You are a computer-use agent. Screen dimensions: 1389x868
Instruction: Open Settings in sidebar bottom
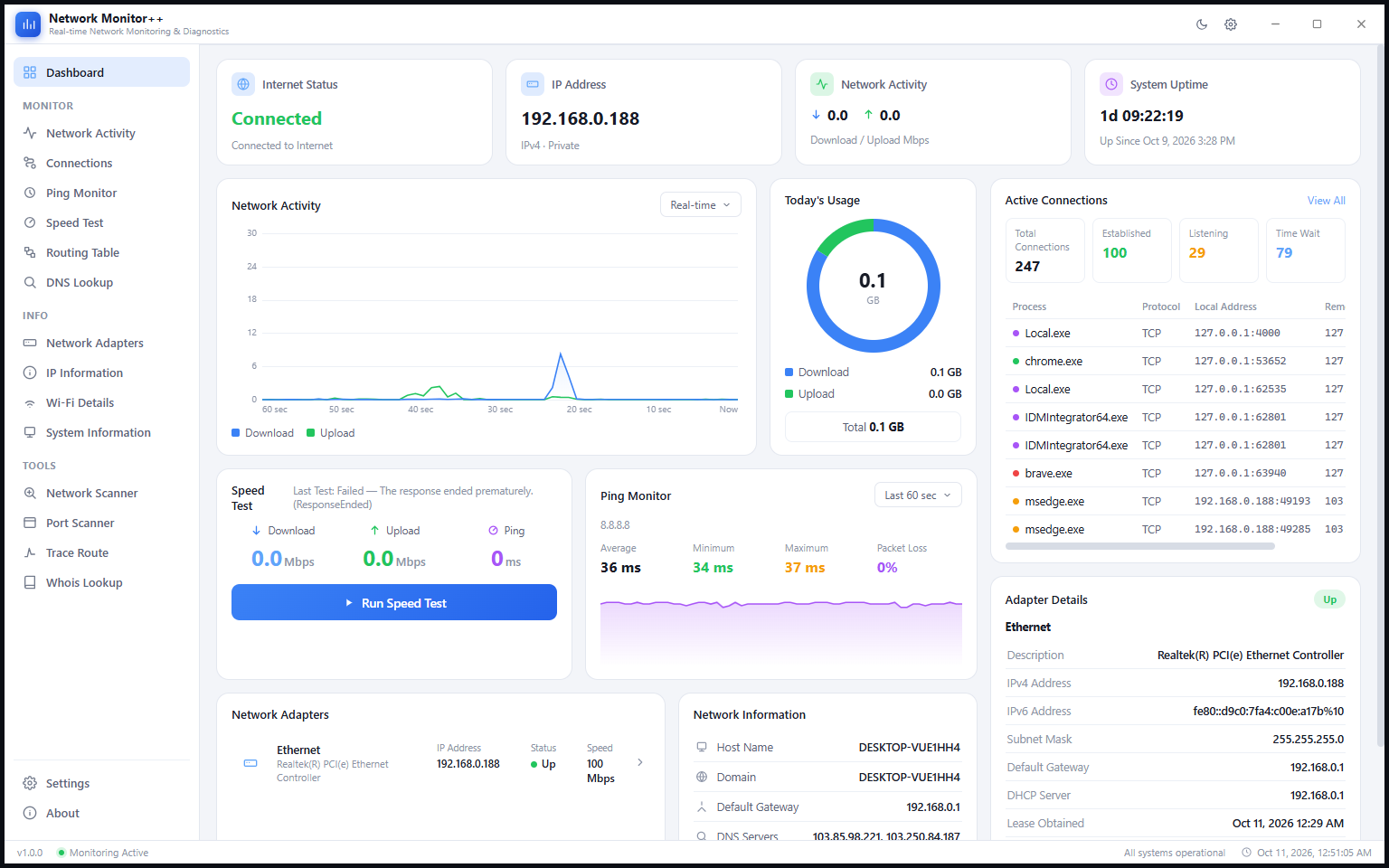tap(101, 783)
